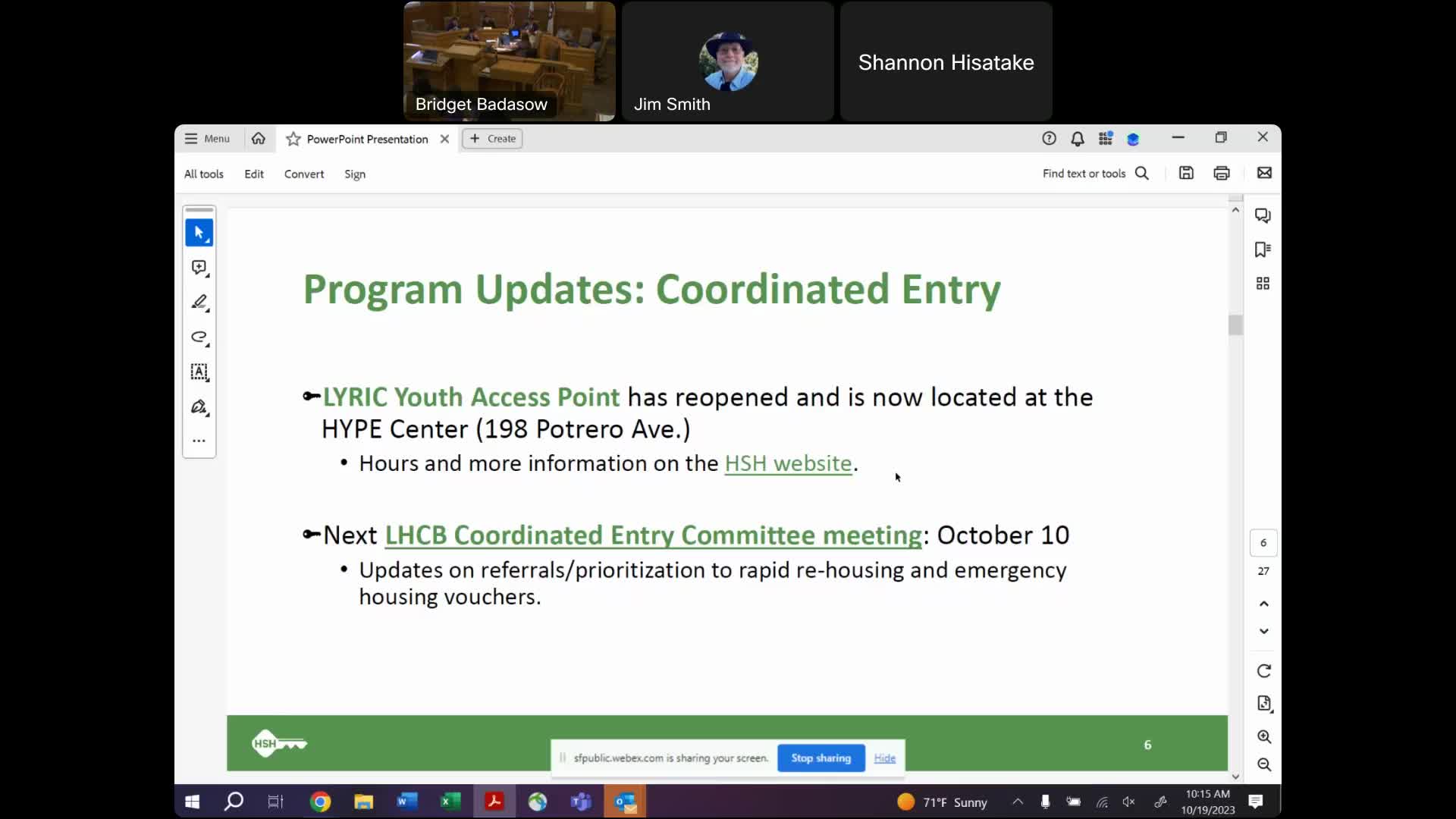This screenshot has width=1456, height=819.
Task: Zoom in on the PDF page
Action: pos(1263,736)
